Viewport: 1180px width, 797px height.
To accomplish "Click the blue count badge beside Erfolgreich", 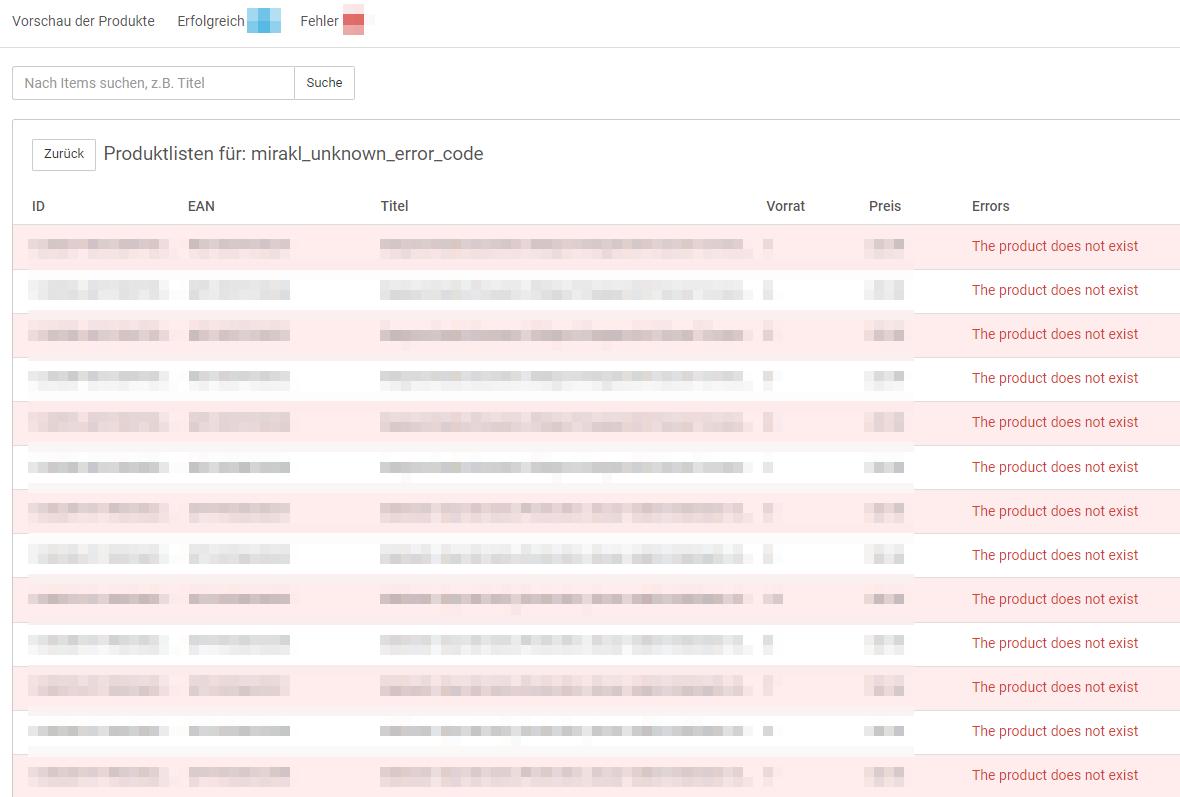I will (x=263, y=21).
